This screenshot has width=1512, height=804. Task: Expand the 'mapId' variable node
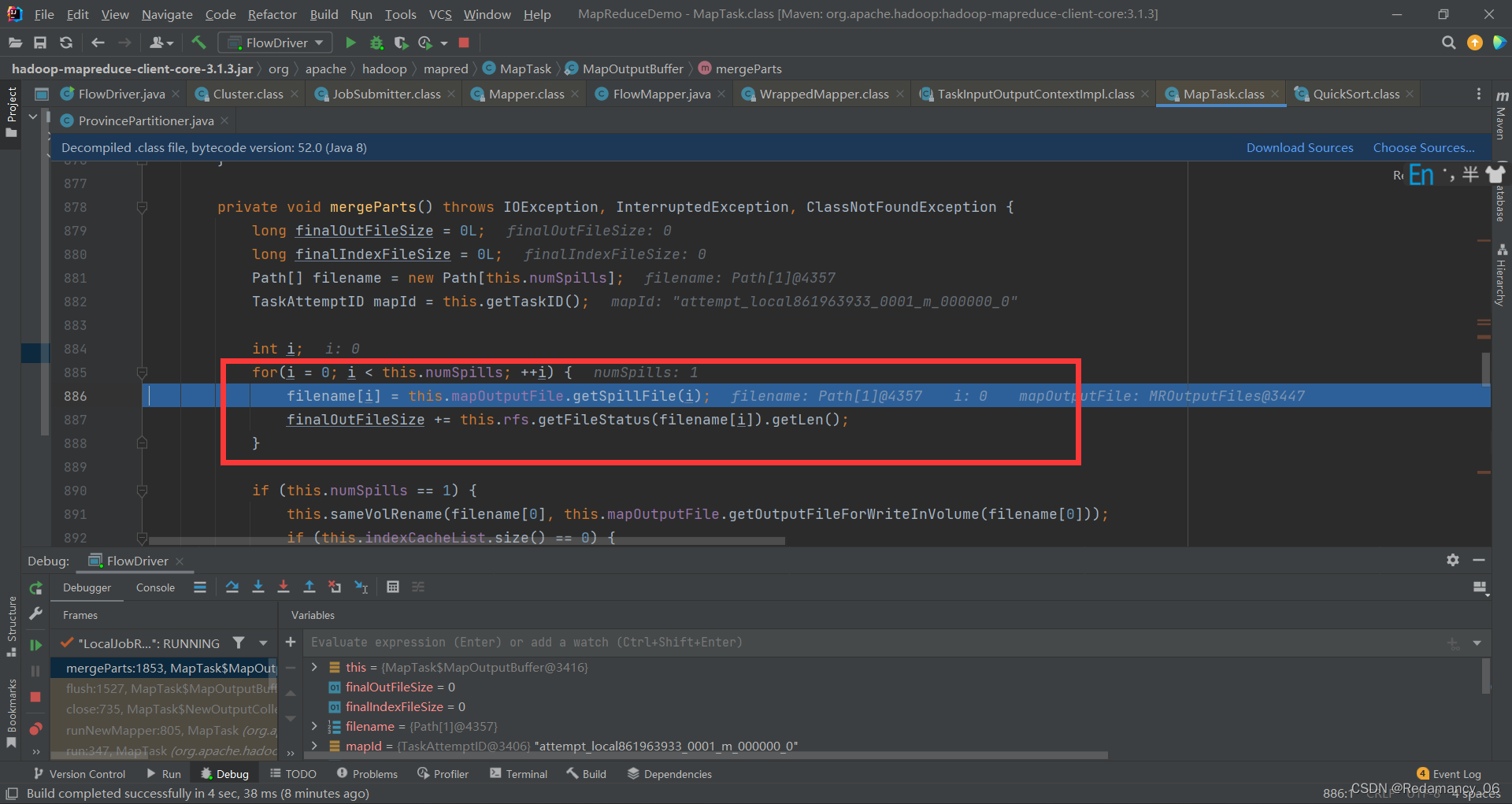click(315, 746)
